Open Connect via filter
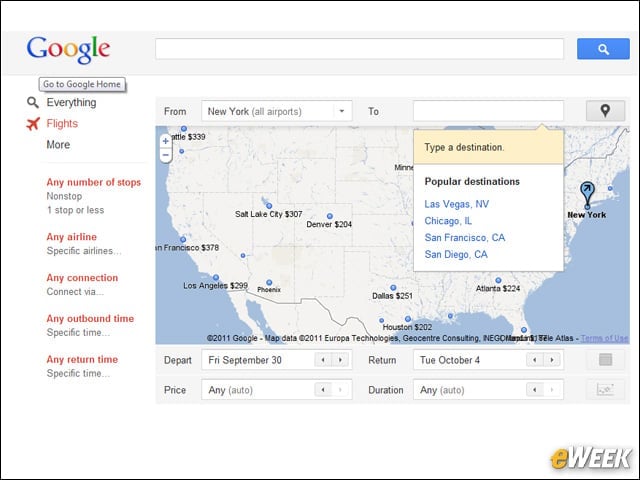Screen dimensions: 640x480 75,292
